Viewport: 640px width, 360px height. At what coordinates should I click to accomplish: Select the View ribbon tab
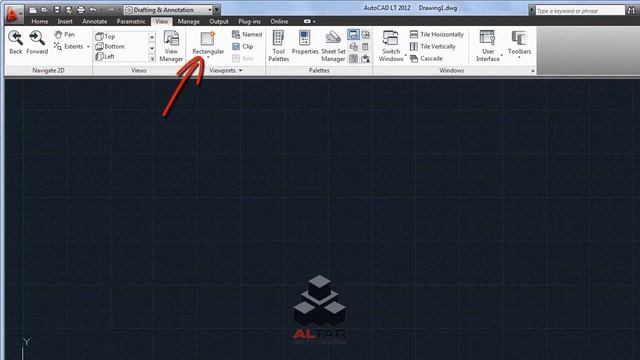(162, 21)
